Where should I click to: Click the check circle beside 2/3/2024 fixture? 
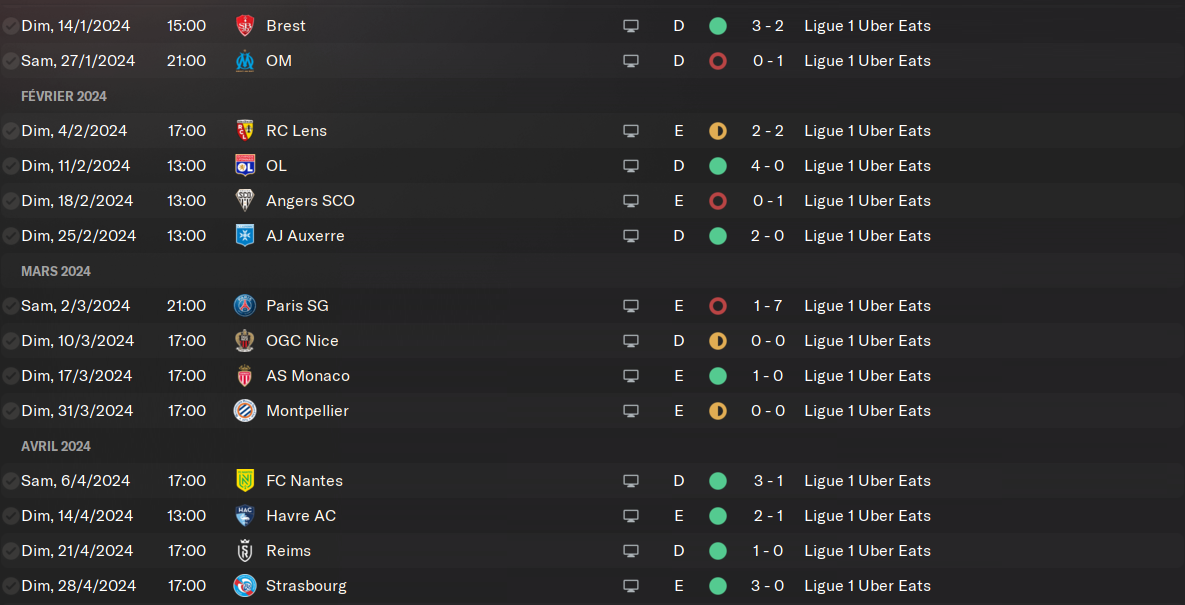tap(10, 306)
